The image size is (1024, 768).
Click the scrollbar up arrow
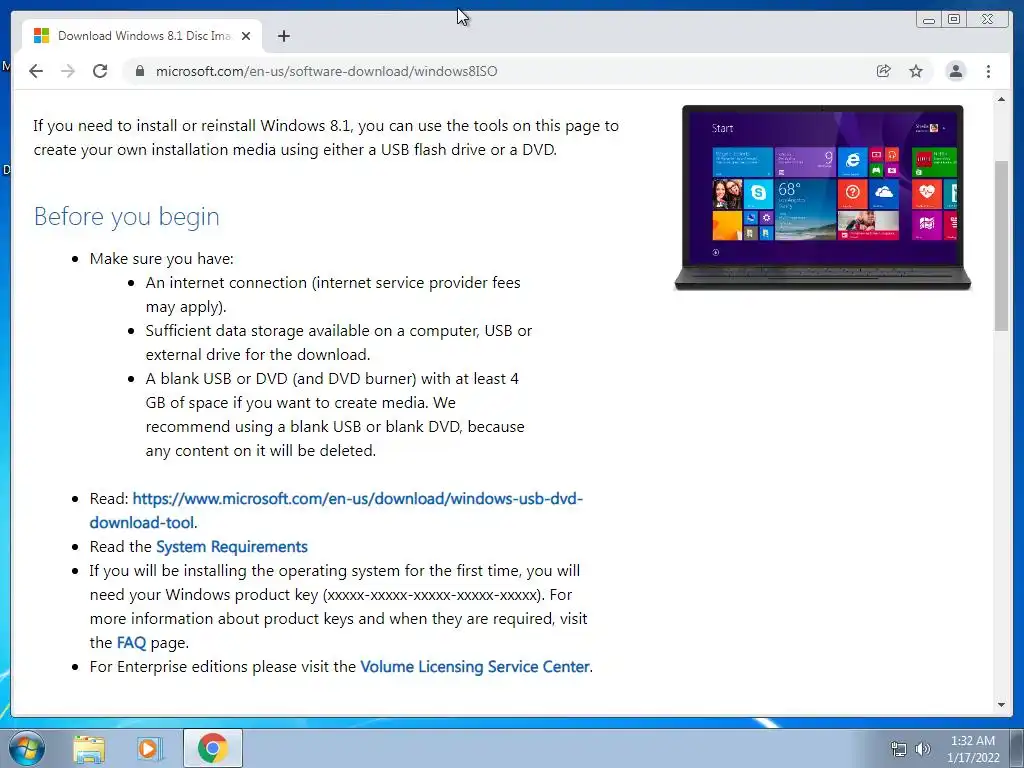pos(1001,99)
